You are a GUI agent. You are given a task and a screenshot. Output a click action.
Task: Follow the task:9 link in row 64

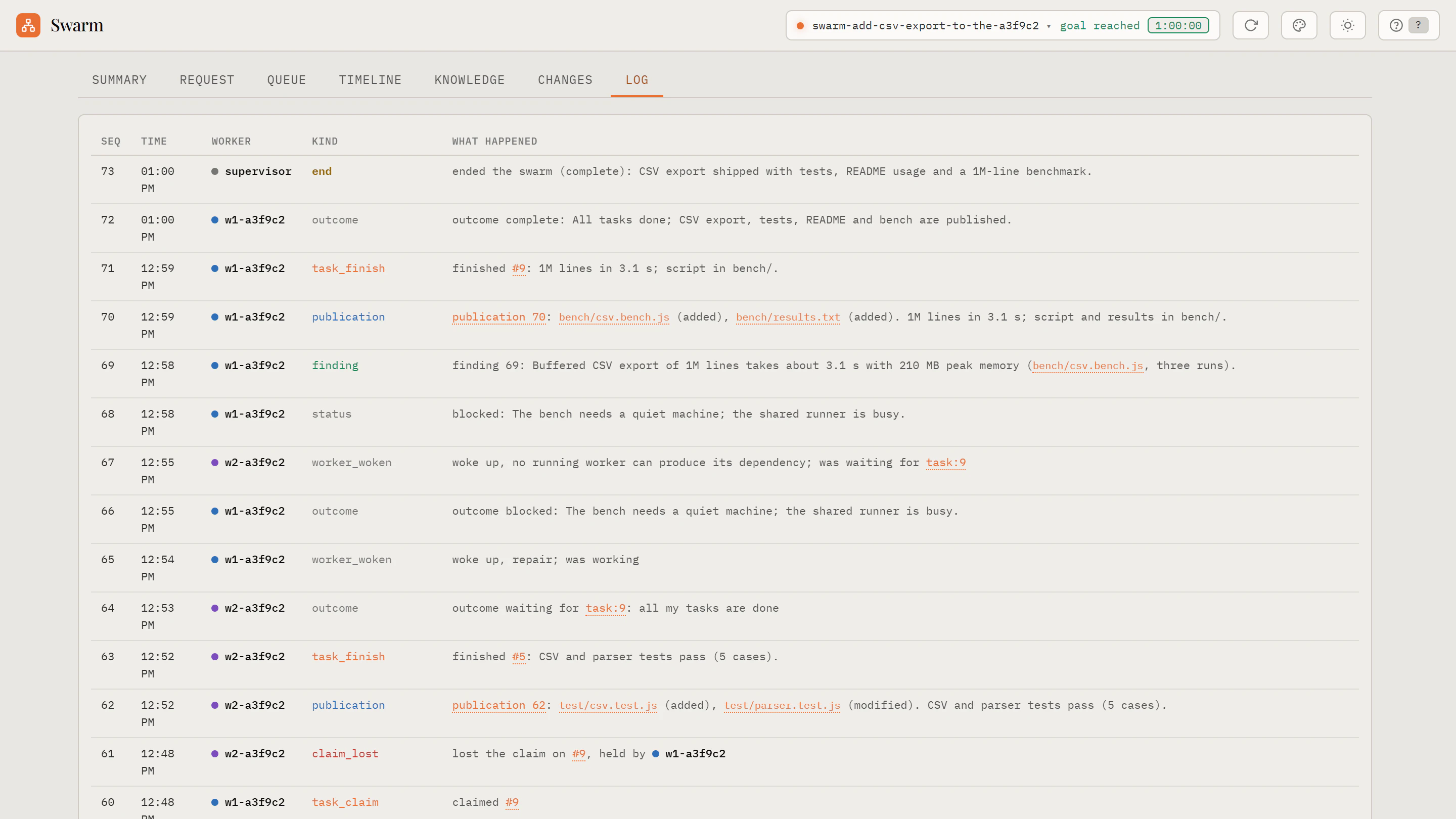coord(605,608)
